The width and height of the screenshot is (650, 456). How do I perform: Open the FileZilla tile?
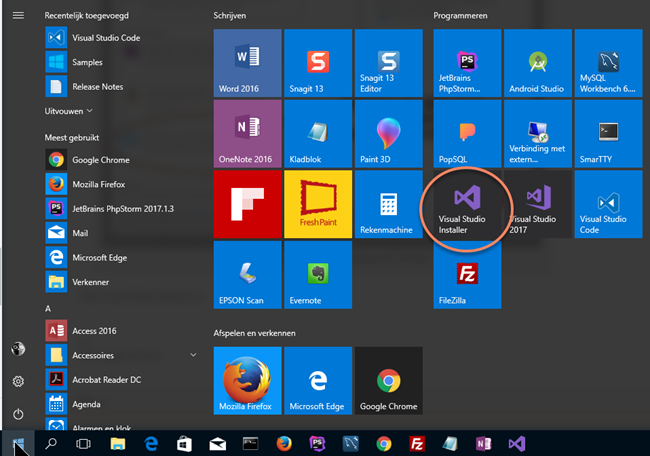(467, 274)
